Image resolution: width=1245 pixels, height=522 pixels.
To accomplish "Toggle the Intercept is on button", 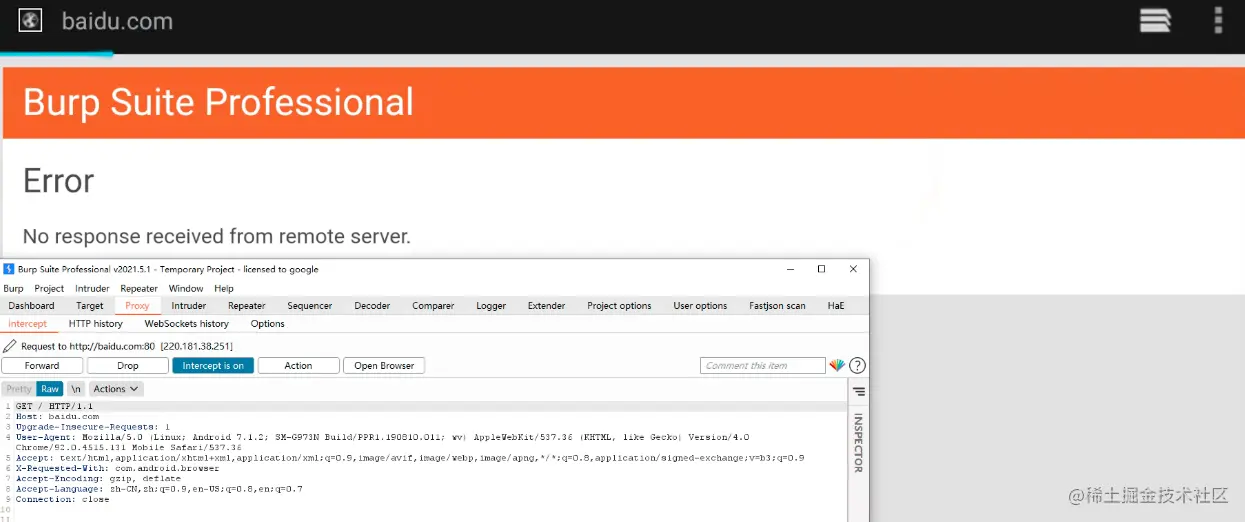I will [213, 366].
